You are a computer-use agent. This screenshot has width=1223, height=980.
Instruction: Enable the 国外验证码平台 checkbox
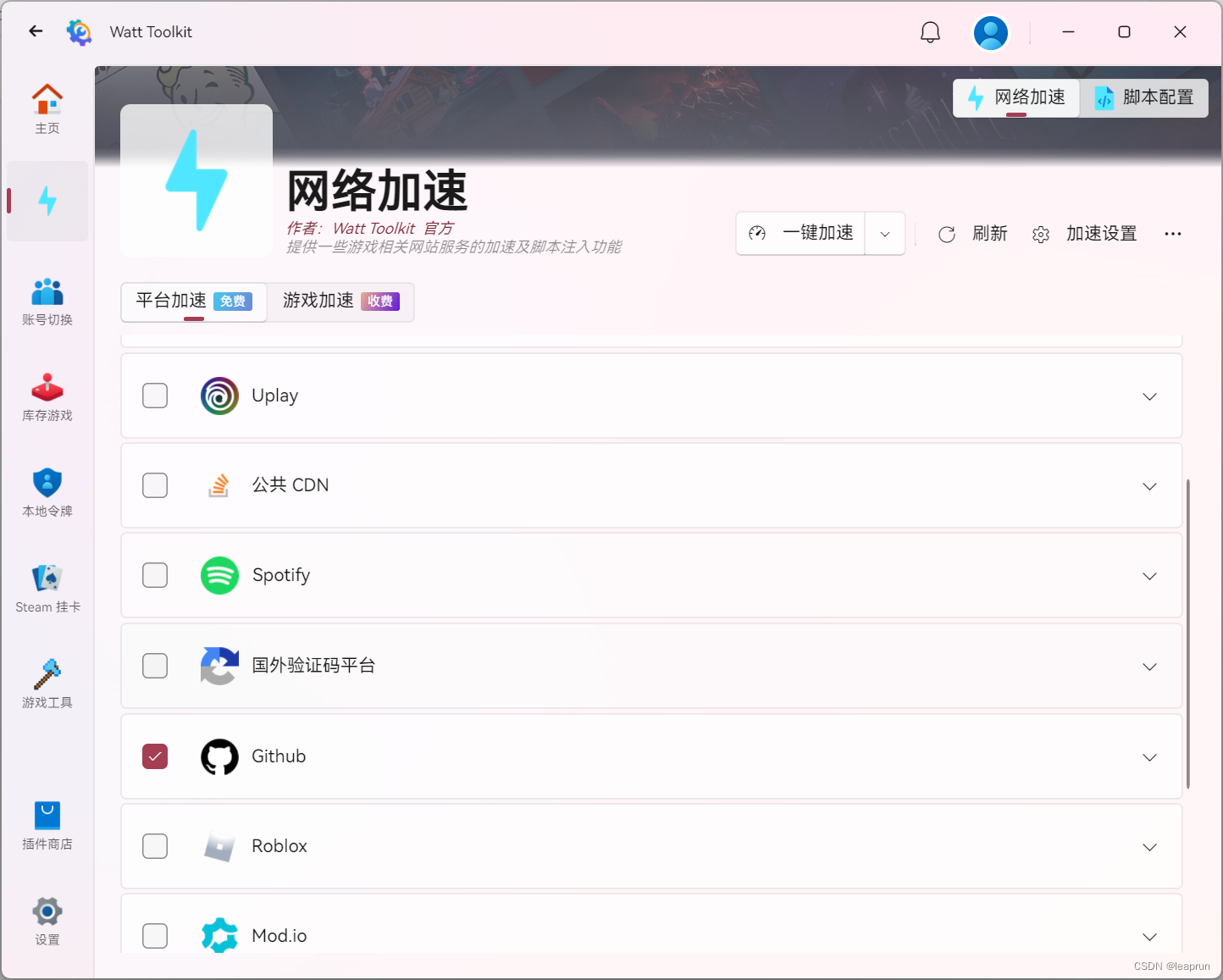155,666
